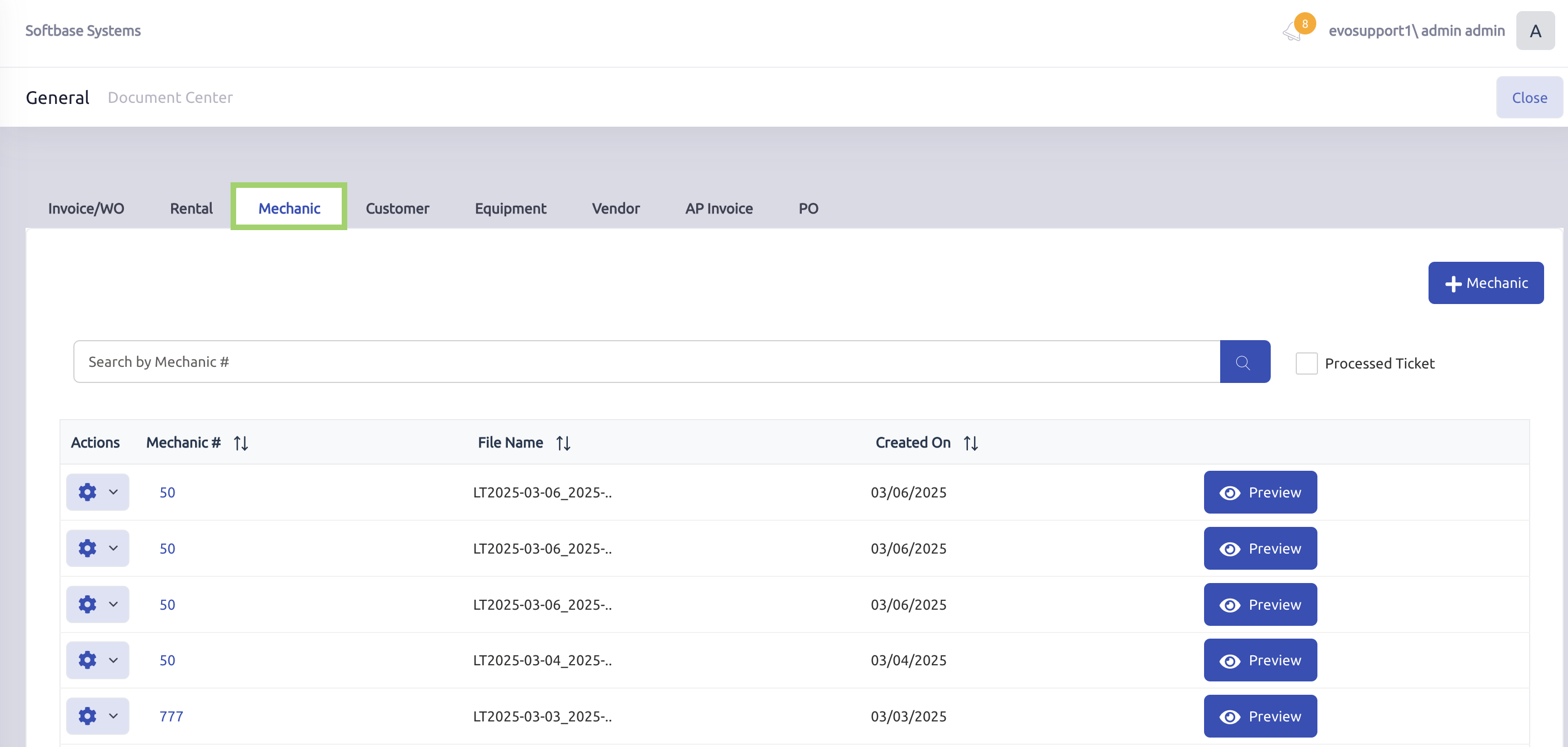The width and height of the screenshot is (1568, 747).
Task: Open mechanic number 777 link
Action: 171,716
